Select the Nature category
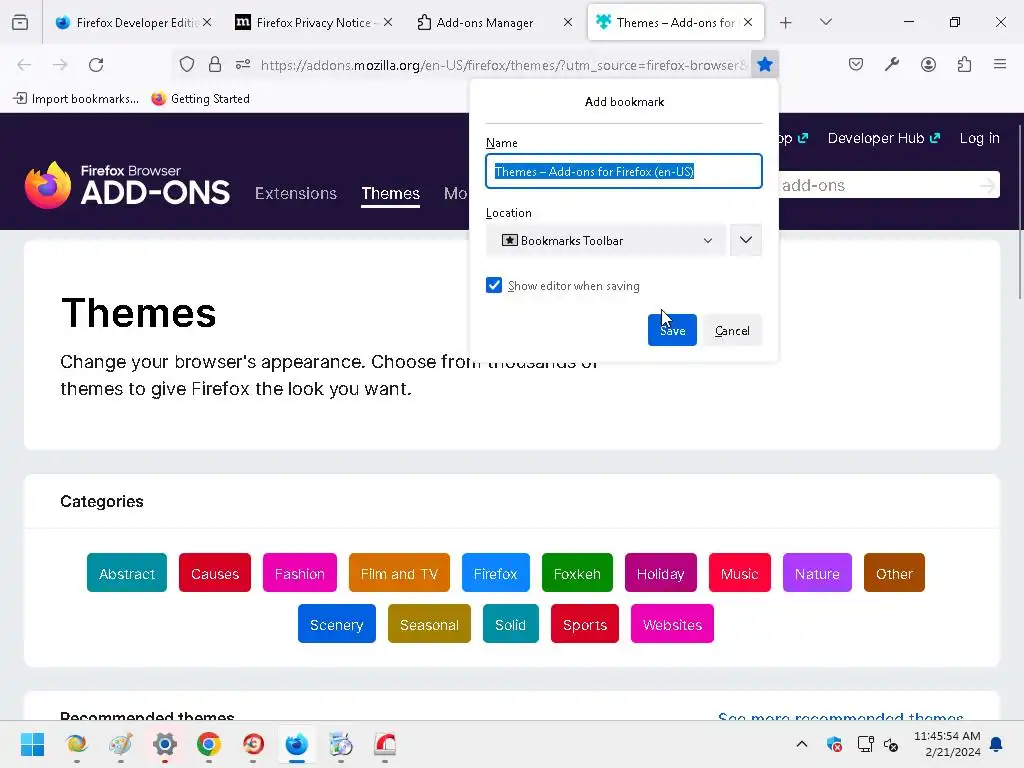 tap(817, 573)
